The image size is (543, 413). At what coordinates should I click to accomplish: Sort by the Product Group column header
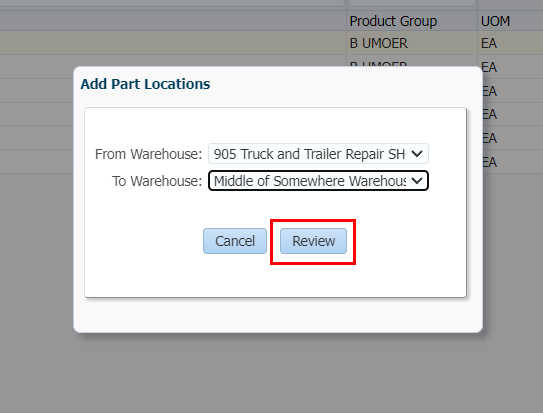[393, 21]
